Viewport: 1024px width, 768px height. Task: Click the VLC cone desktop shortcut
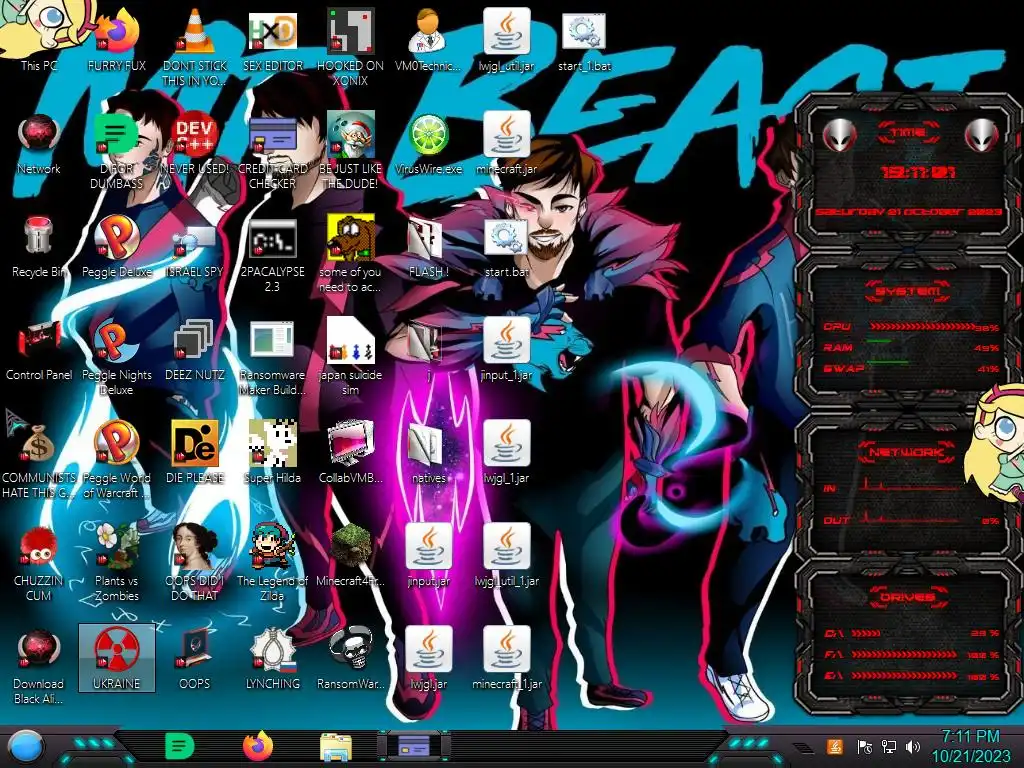point(195,46)
